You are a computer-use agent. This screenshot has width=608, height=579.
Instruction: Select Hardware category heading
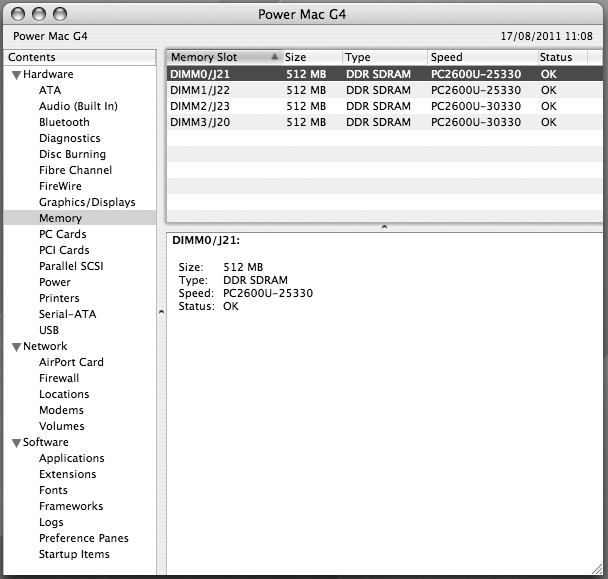pyautogui.click(x=48, y=74)
